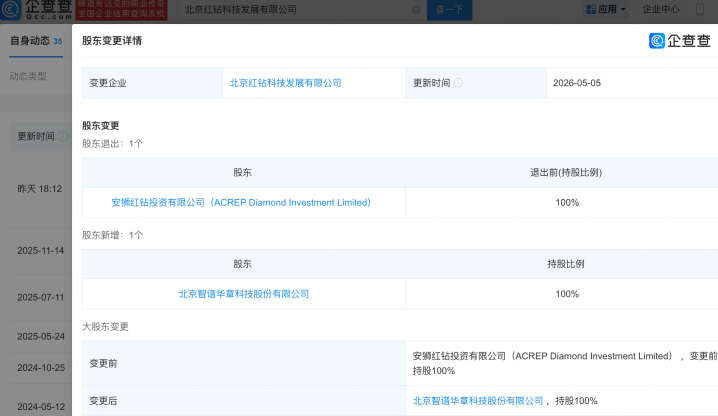Click the 变更企业 label cell
Screen dimensions: 718x416
point(152,83)
